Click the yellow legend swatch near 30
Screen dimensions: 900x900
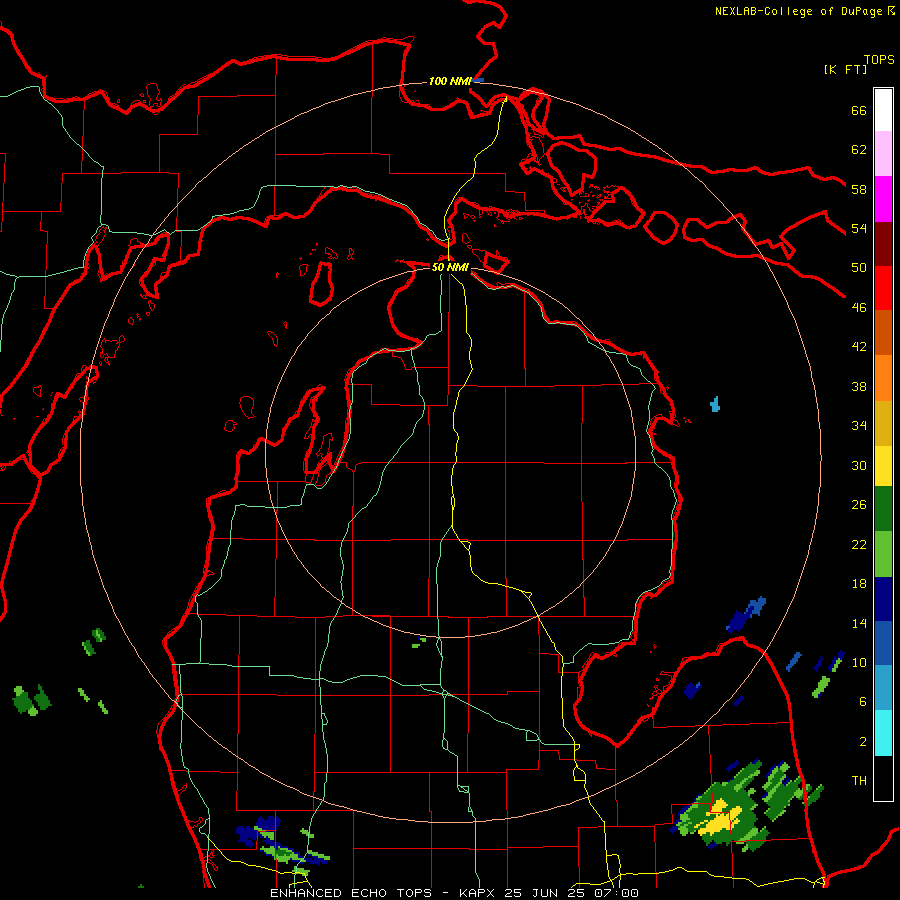pyautogui.click(x=883, y=465)
